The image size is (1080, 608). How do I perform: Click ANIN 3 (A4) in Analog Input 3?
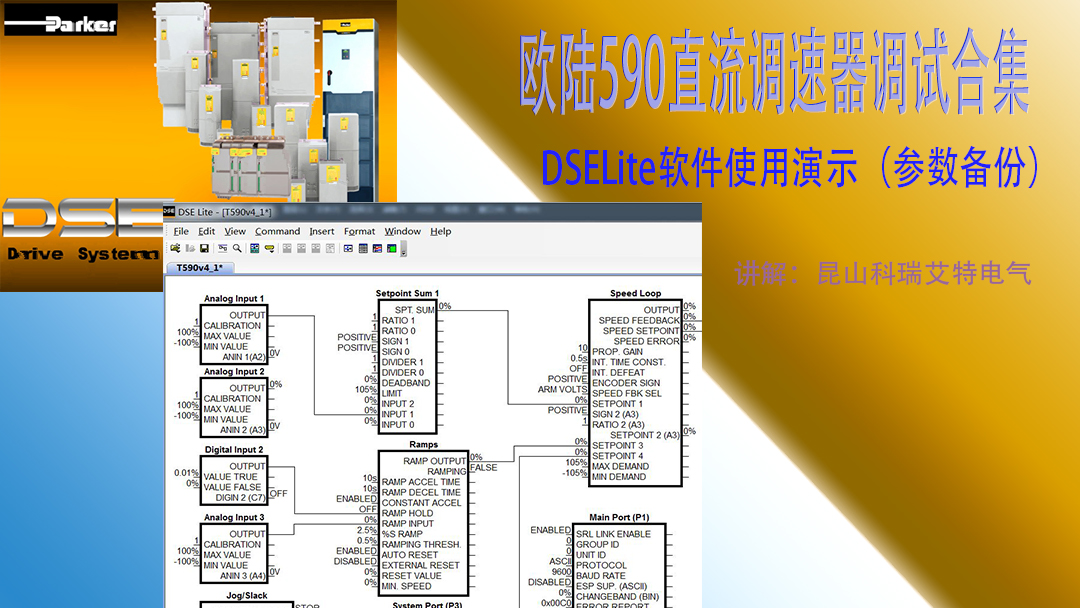tap(242, 576)
